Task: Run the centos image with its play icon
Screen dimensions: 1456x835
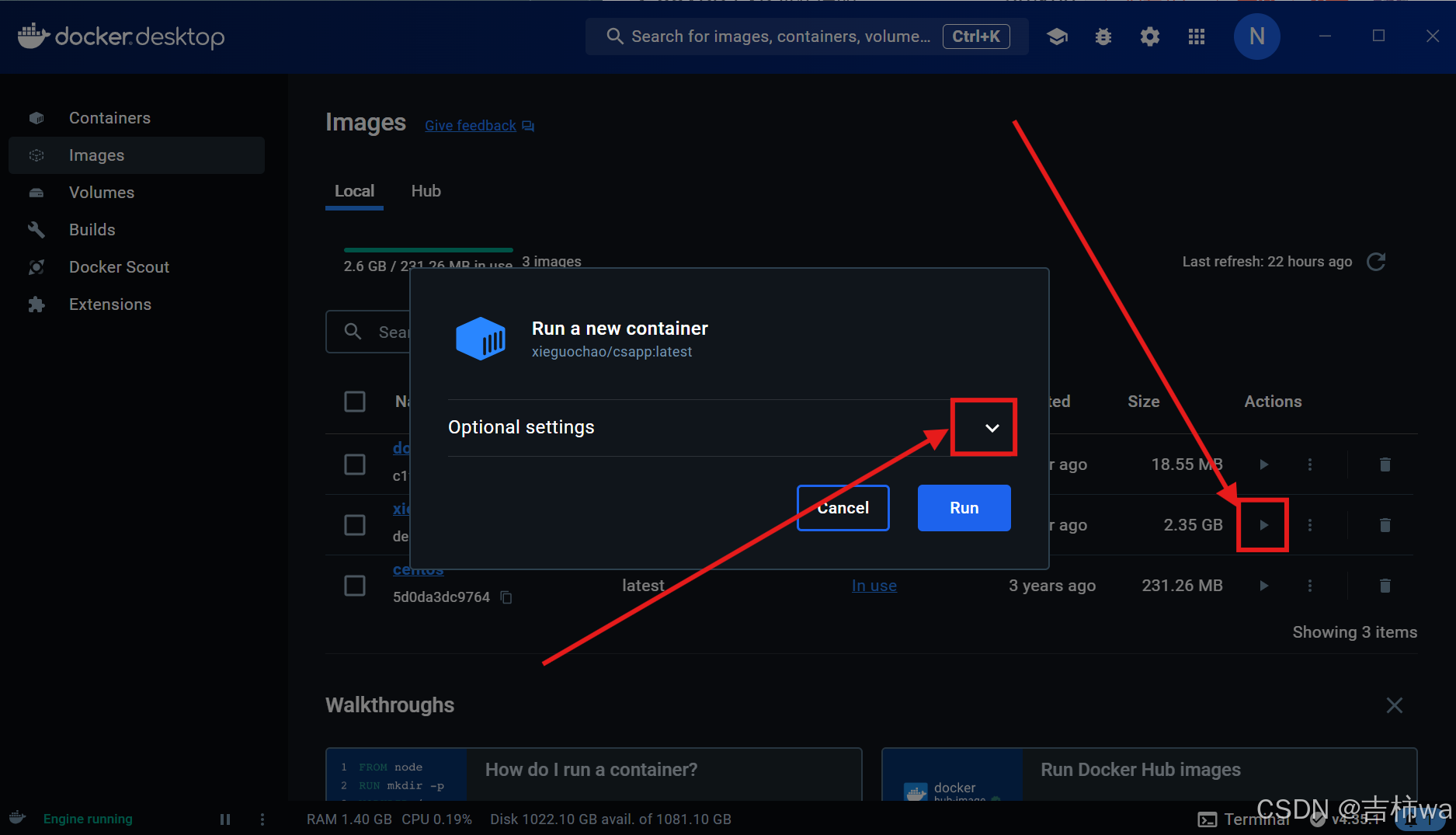Action: 1263,585
